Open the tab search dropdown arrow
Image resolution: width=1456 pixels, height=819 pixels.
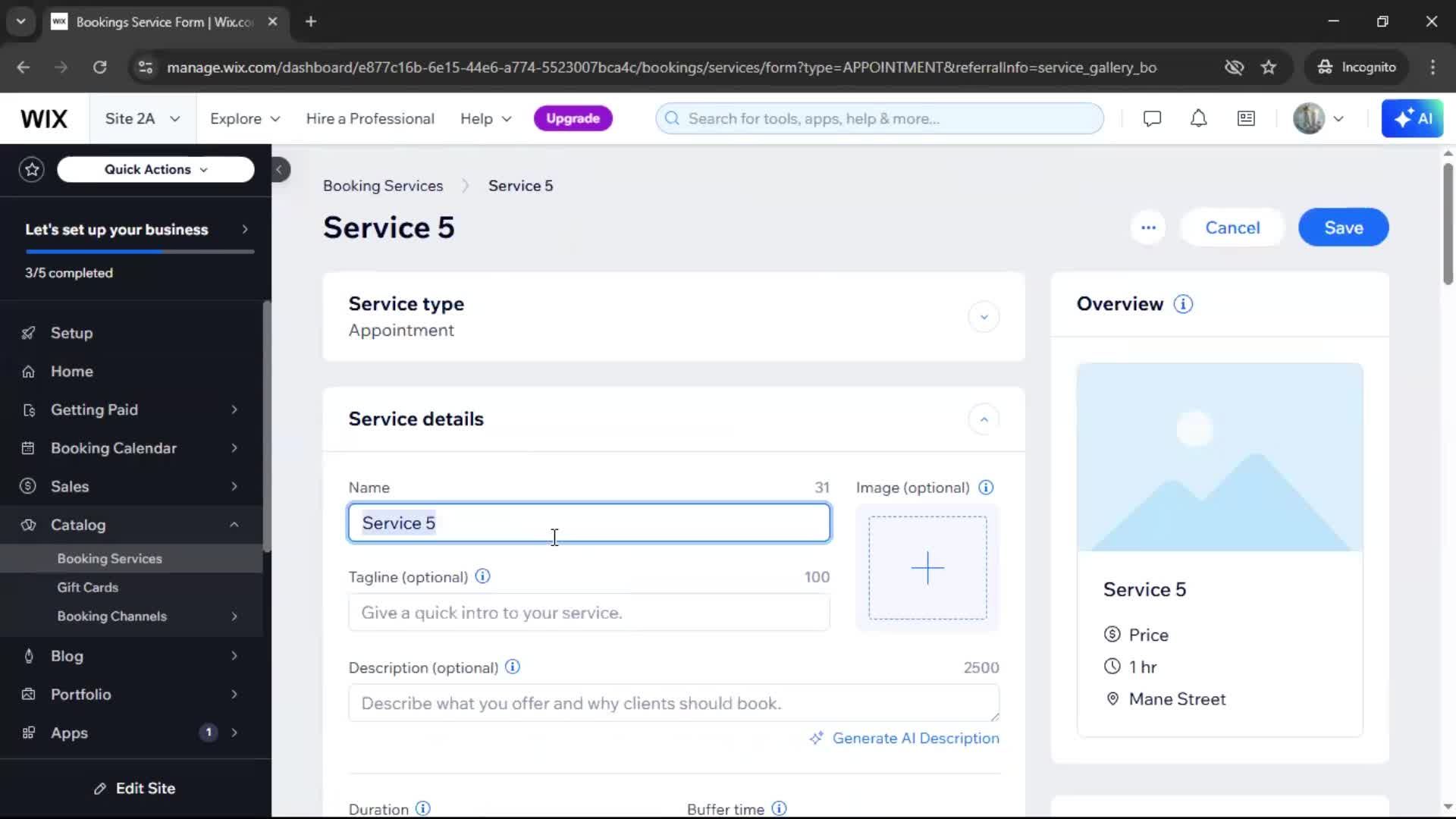20,22
